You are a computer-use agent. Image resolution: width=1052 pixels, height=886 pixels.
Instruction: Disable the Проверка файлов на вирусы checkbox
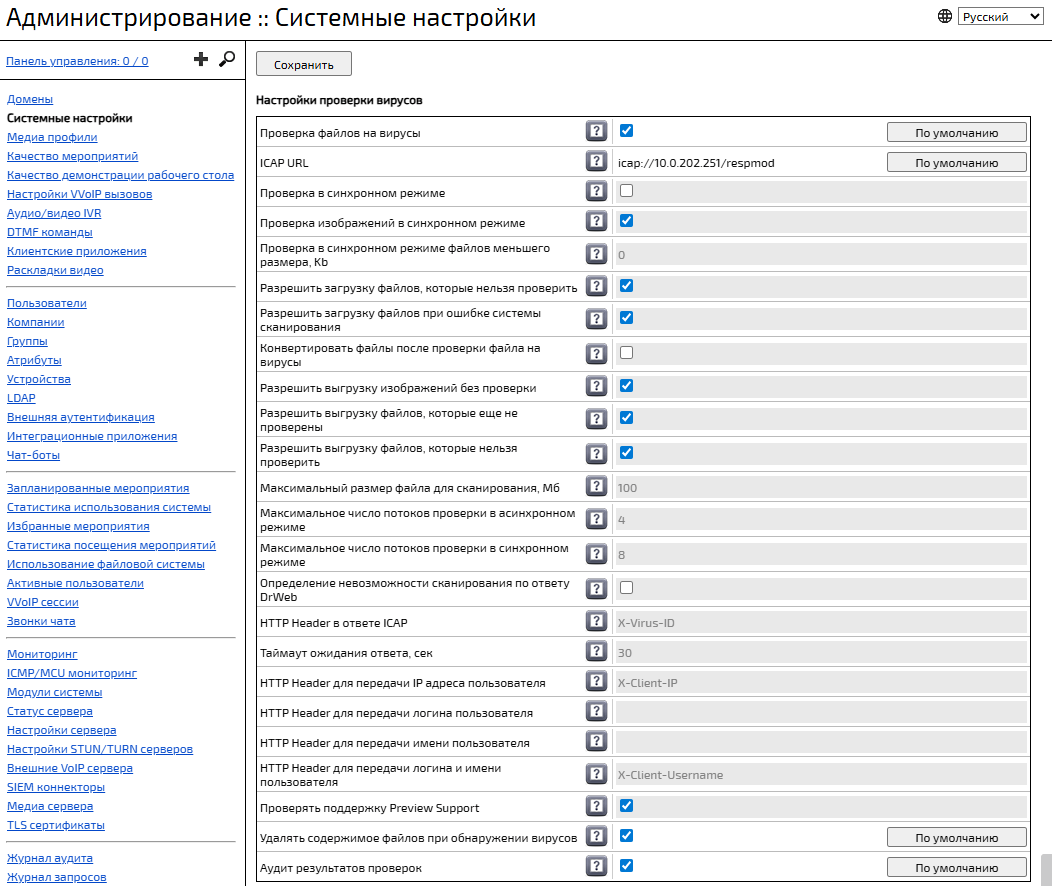pyautogui.click(x=626, y=131)
